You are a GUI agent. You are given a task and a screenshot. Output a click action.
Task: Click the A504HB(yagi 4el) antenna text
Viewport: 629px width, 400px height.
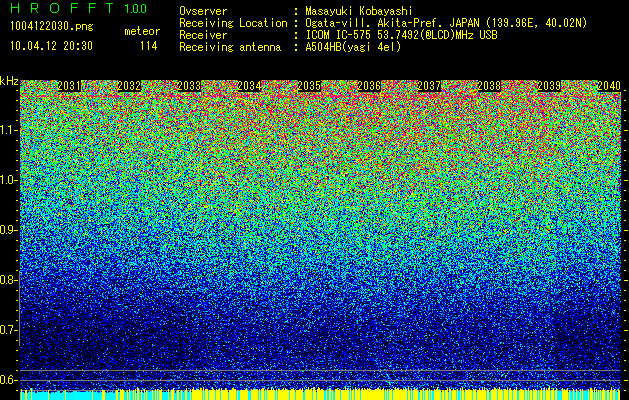[353, 47]
